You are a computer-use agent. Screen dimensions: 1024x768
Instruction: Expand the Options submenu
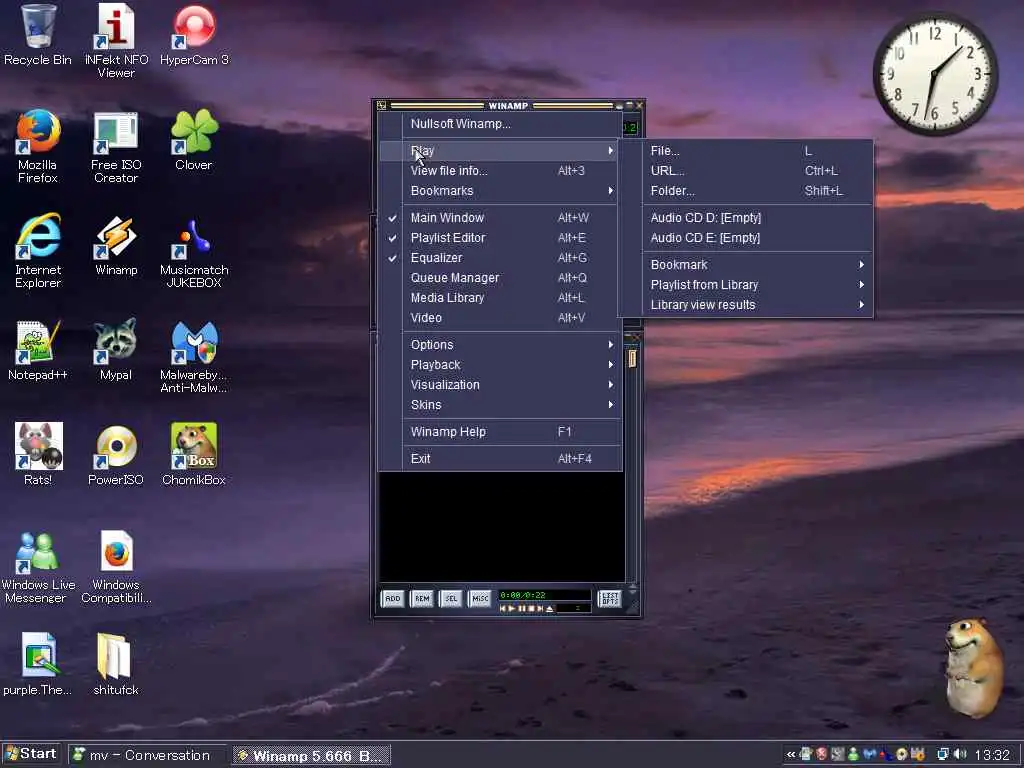click(500, 345)
